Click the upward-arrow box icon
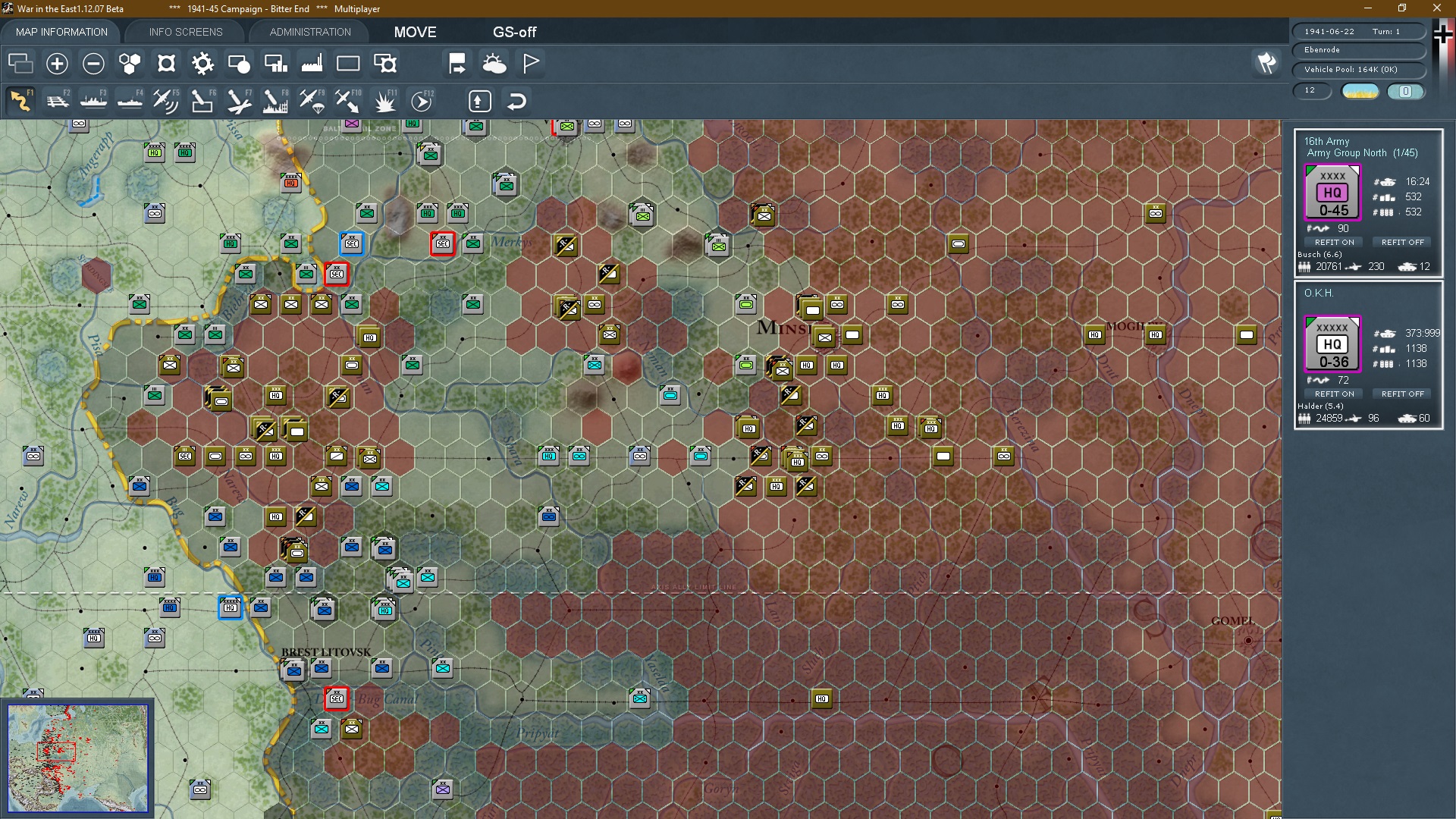The image size is (1456, 819). click(x=479, y=101)
